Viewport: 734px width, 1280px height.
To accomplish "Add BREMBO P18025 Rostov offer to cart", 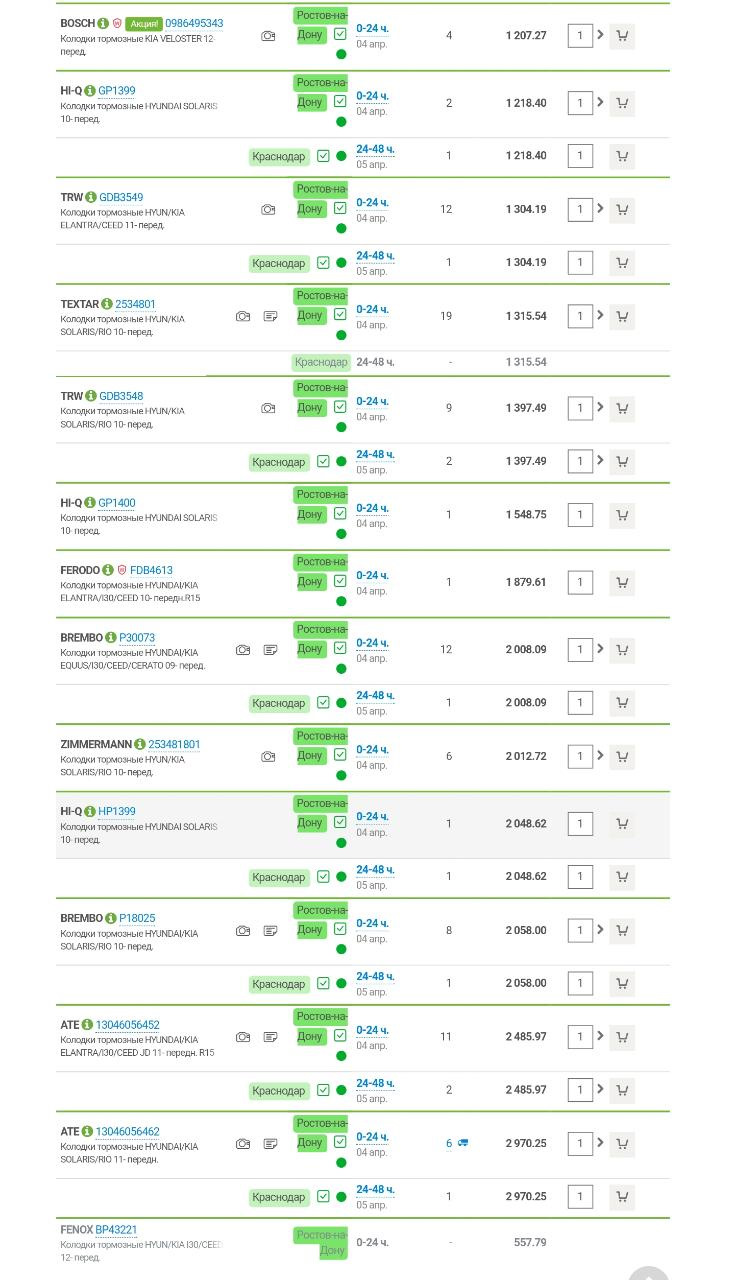I will 622,931.
